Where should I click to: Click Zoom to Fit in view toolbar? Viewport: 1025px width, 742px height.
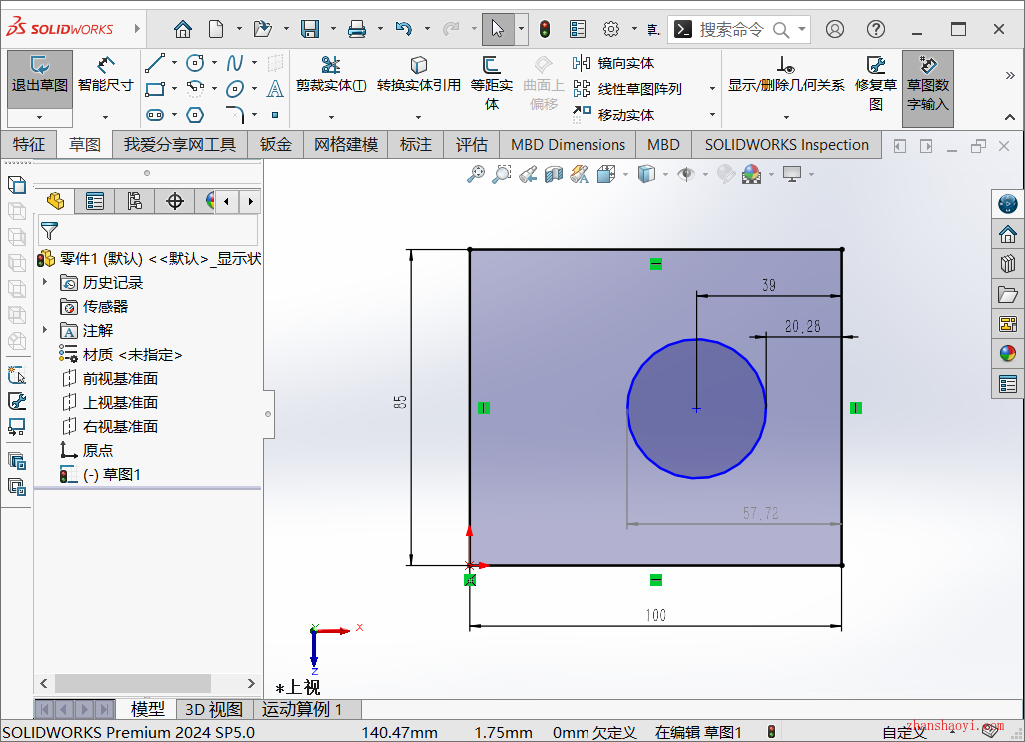(x=476, y=174)
